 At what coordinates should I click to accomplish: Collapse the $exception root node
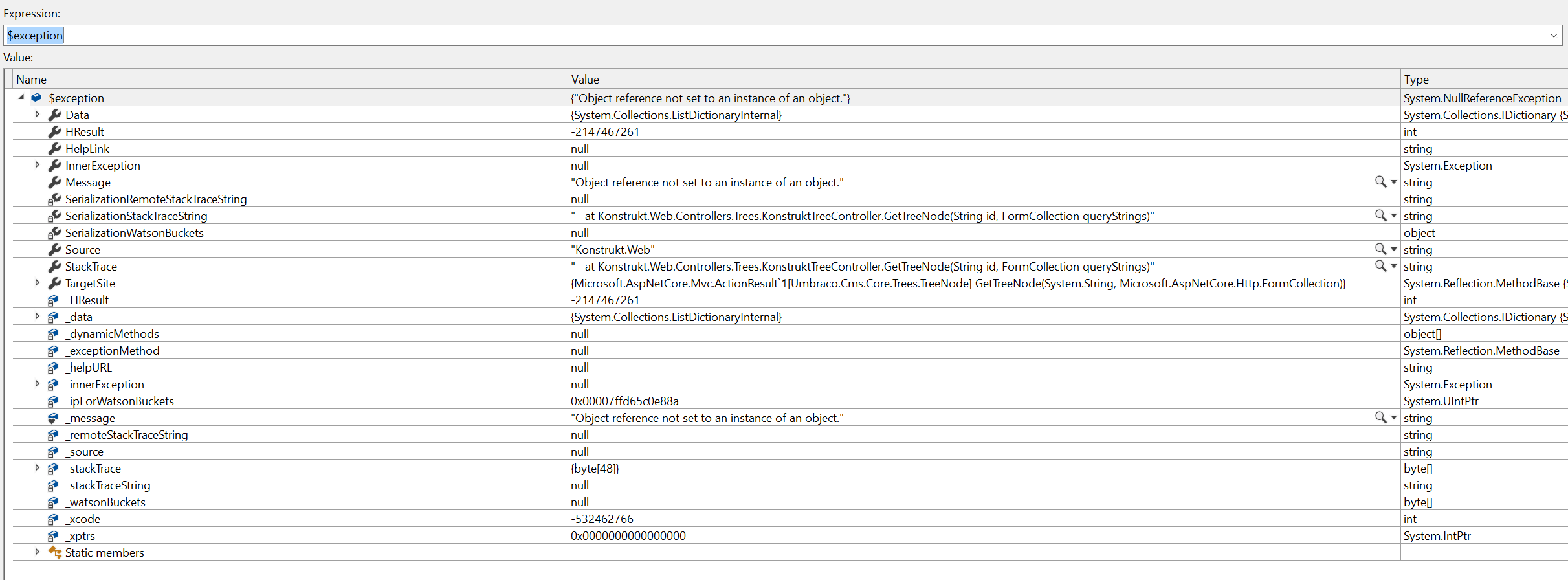(x=21, y=97)
